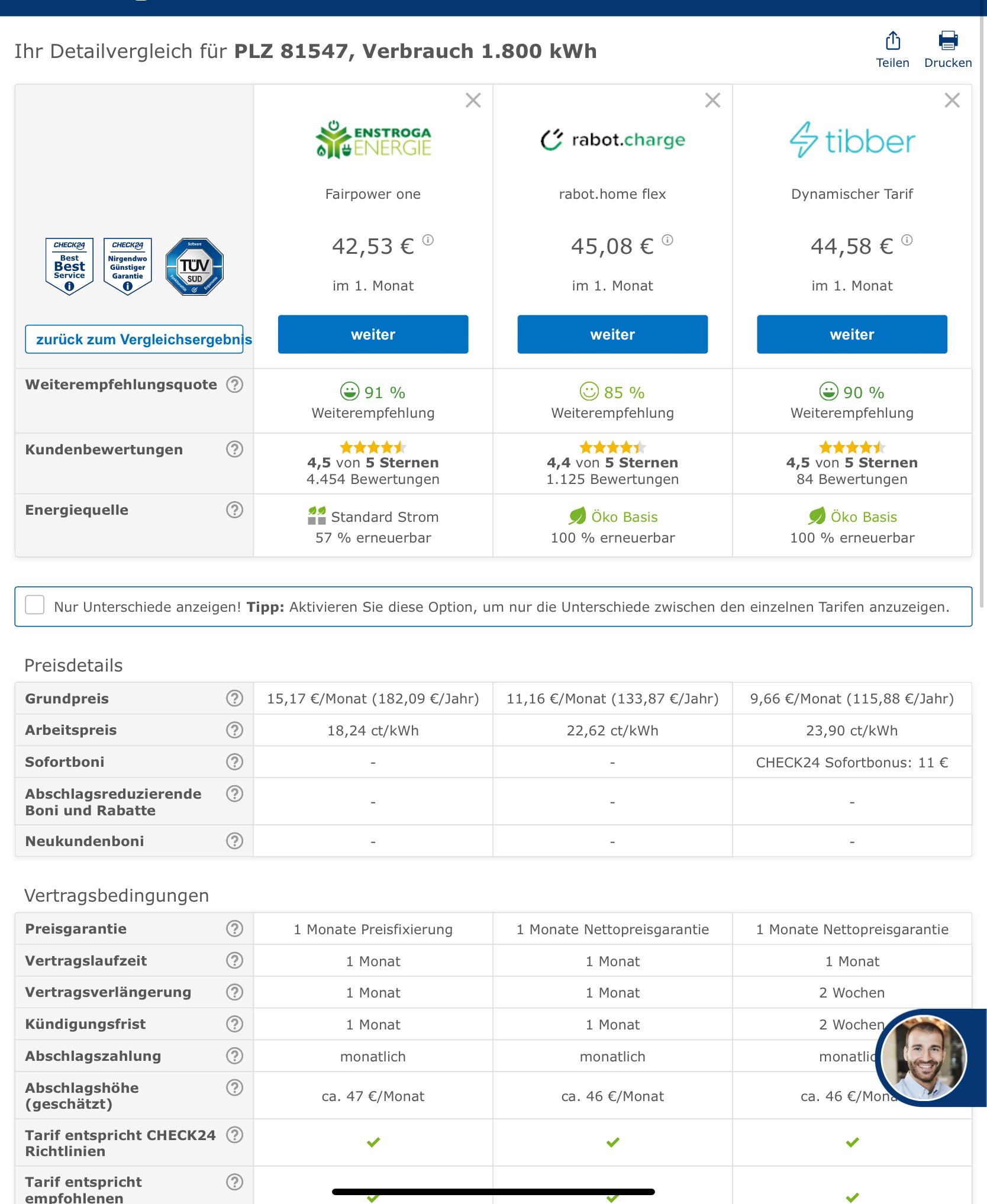Open the Nirgendwo Günstiger Garantie badge

128,266
